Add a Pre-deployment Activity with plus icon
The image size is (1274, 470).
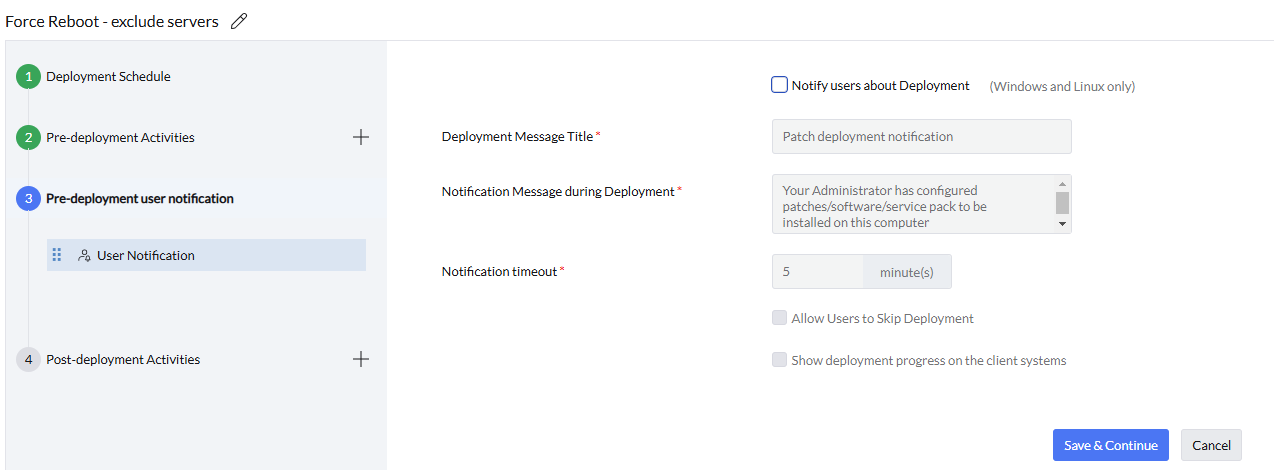(x=361, y=137)
